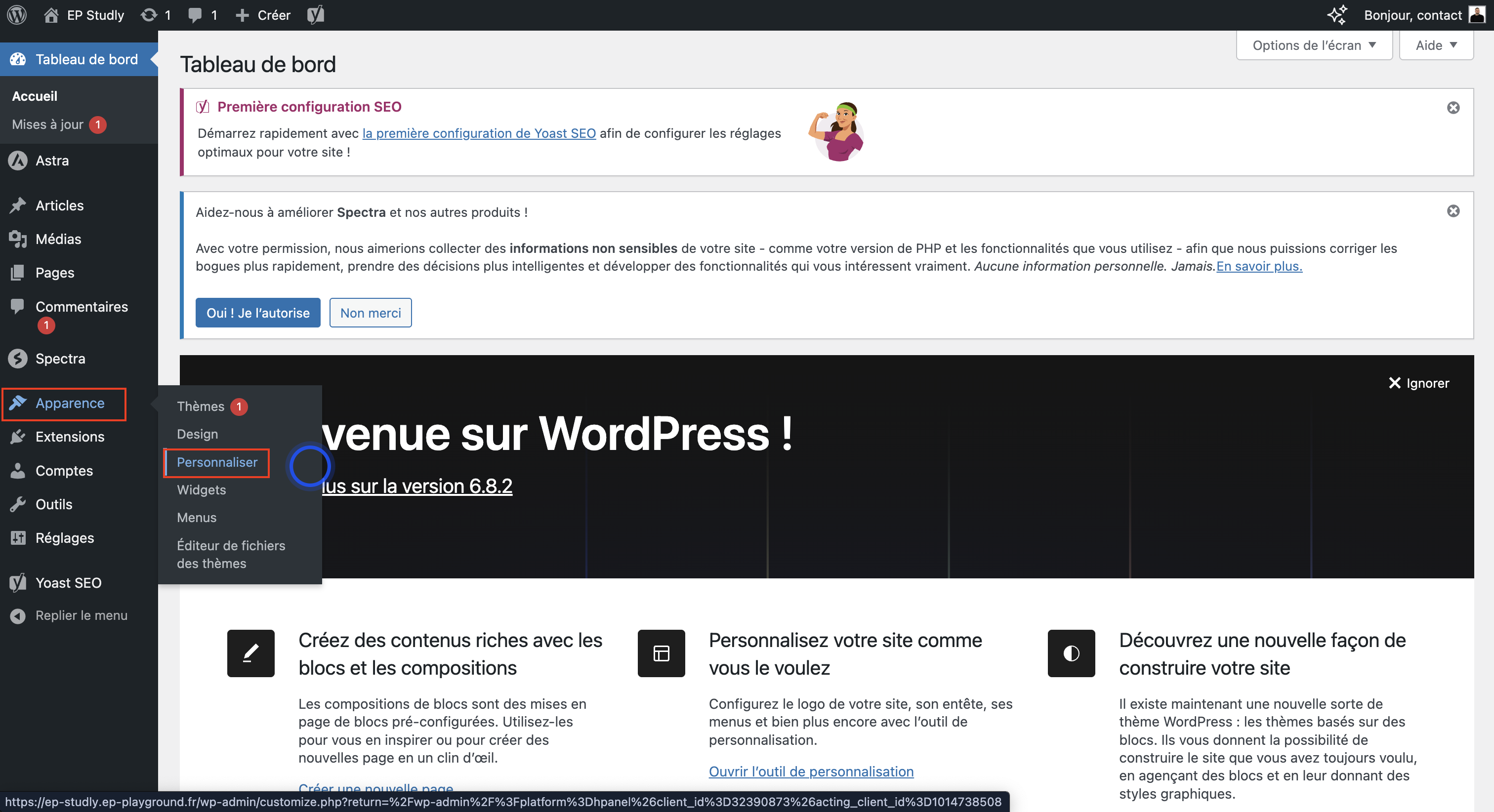Select Personnaliser in the Apparence submenu
1494x812 pixels.
click(217, 462)
